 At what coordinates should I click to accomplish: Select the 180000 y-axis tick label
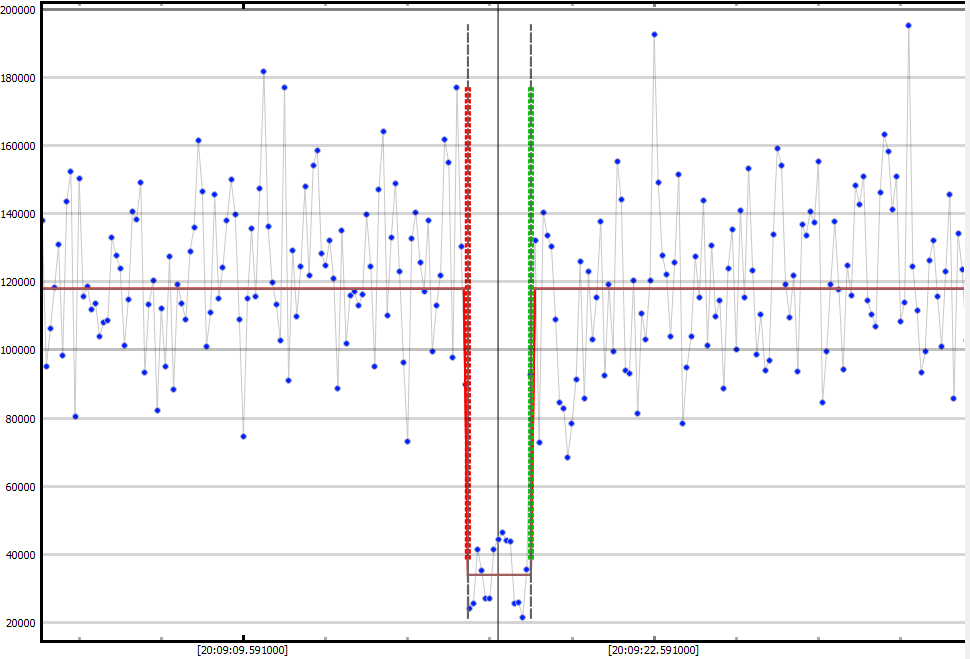pyautogui.click(x=19, y=78)
